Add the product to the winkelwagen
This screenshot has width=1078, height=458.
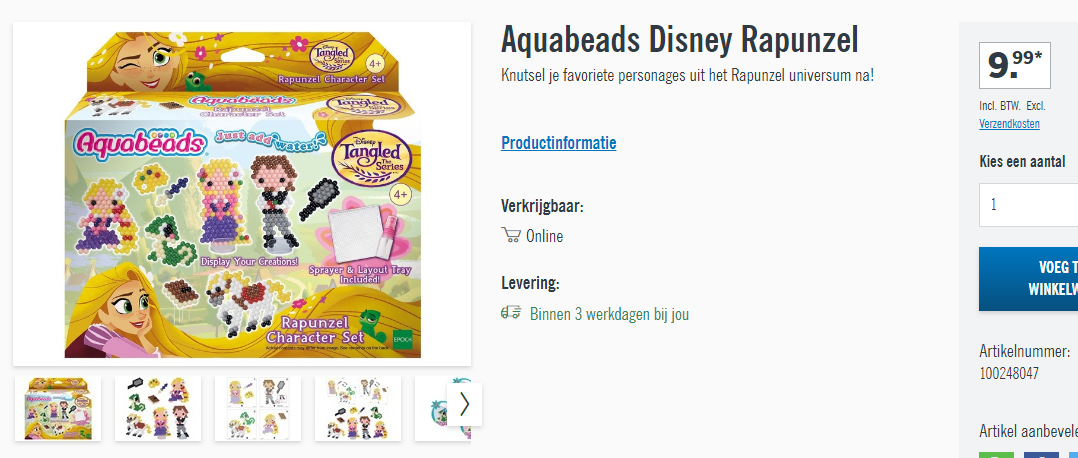[1028, 279]
